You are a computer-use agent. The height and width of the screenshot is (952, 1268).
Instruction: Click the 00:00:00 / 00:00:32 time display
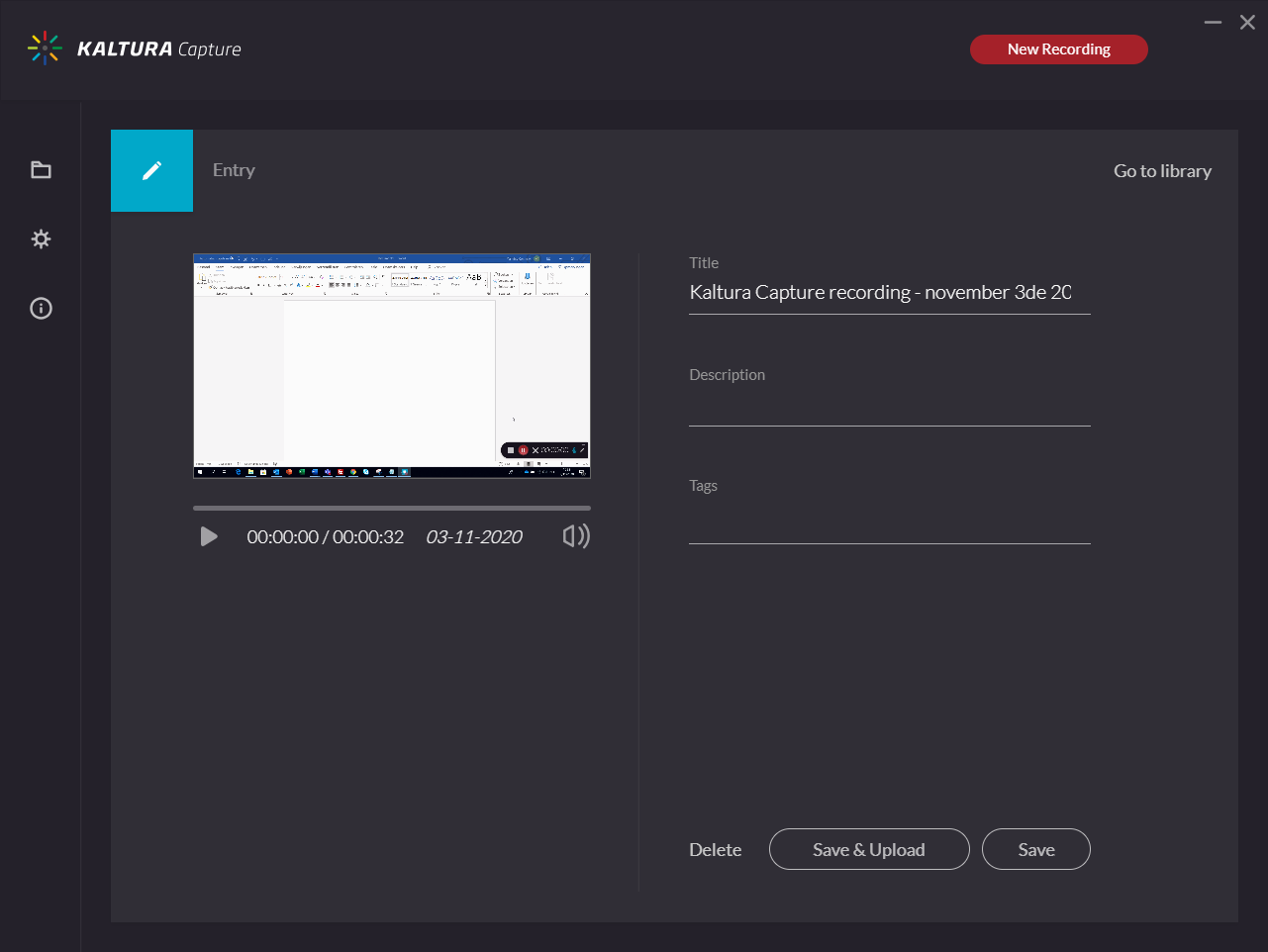pyautogui.click(x=326, y=537)
